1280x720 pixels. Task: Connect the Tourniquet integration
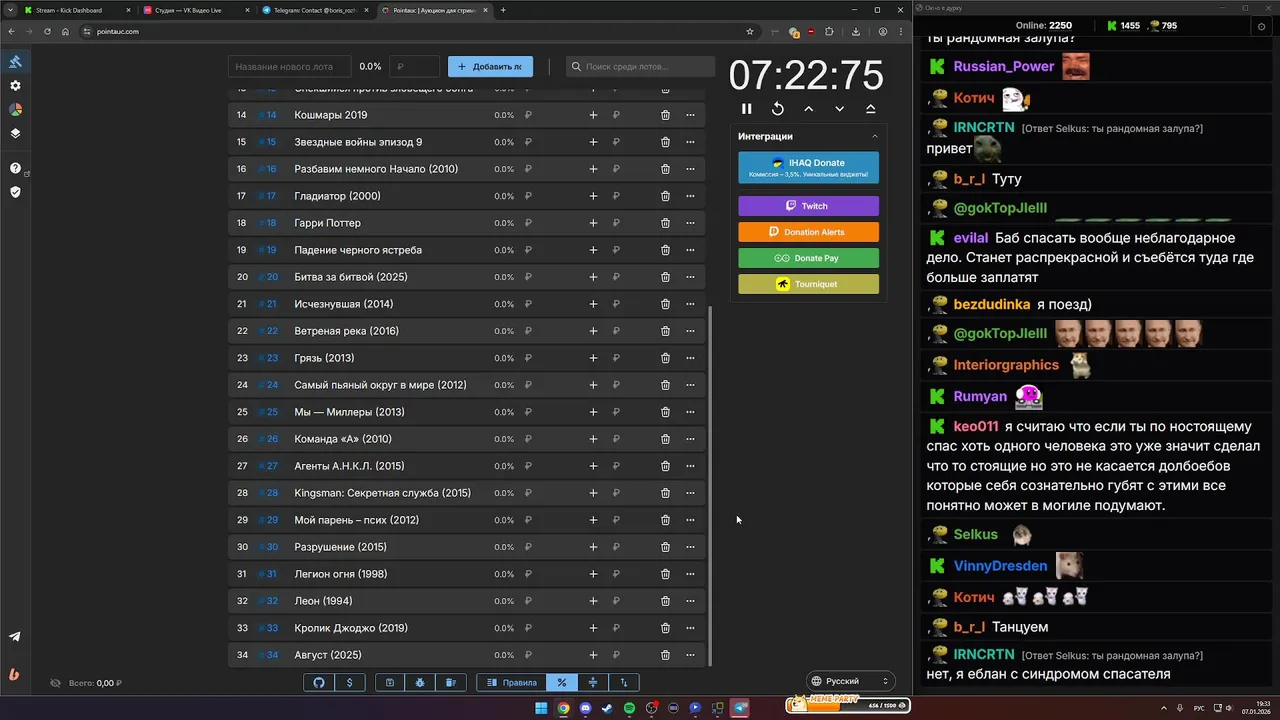(x=808, y=284)
